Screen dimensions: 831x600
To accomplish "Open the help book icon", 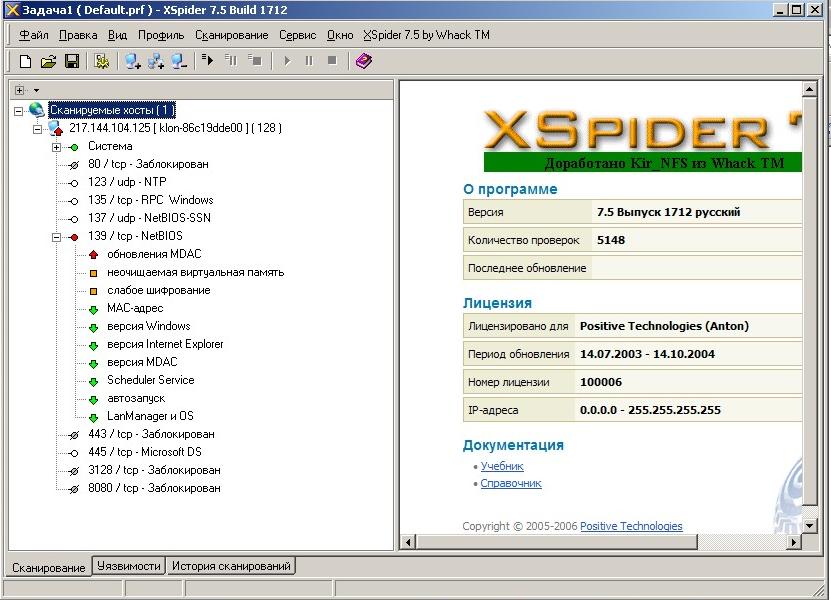I will point(364,61).
